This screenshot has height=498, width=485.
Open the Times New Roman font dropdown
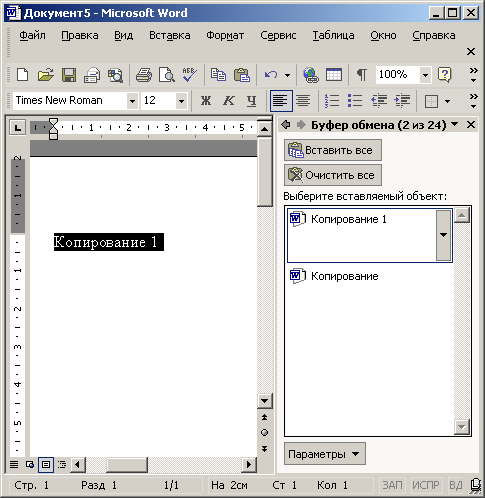(132, 101)
